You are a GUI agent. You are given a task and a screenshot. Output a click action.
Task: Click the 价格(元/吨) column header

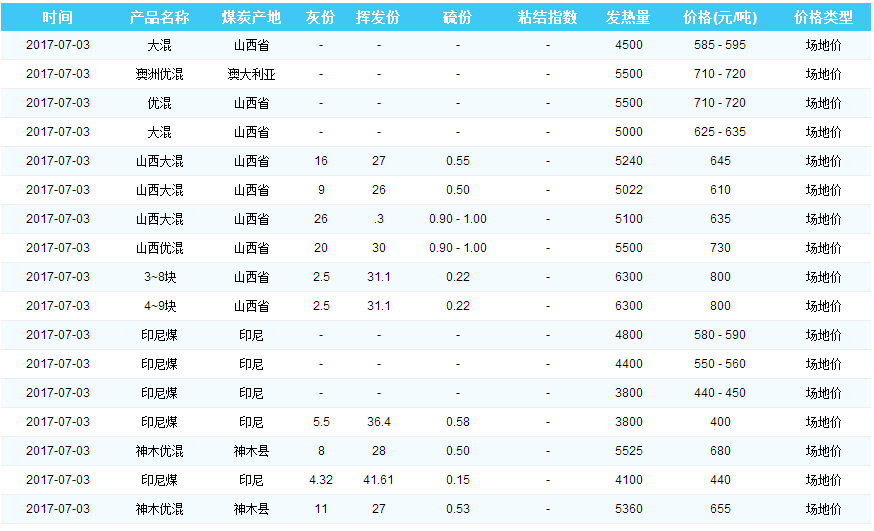(x=719, y=18)
